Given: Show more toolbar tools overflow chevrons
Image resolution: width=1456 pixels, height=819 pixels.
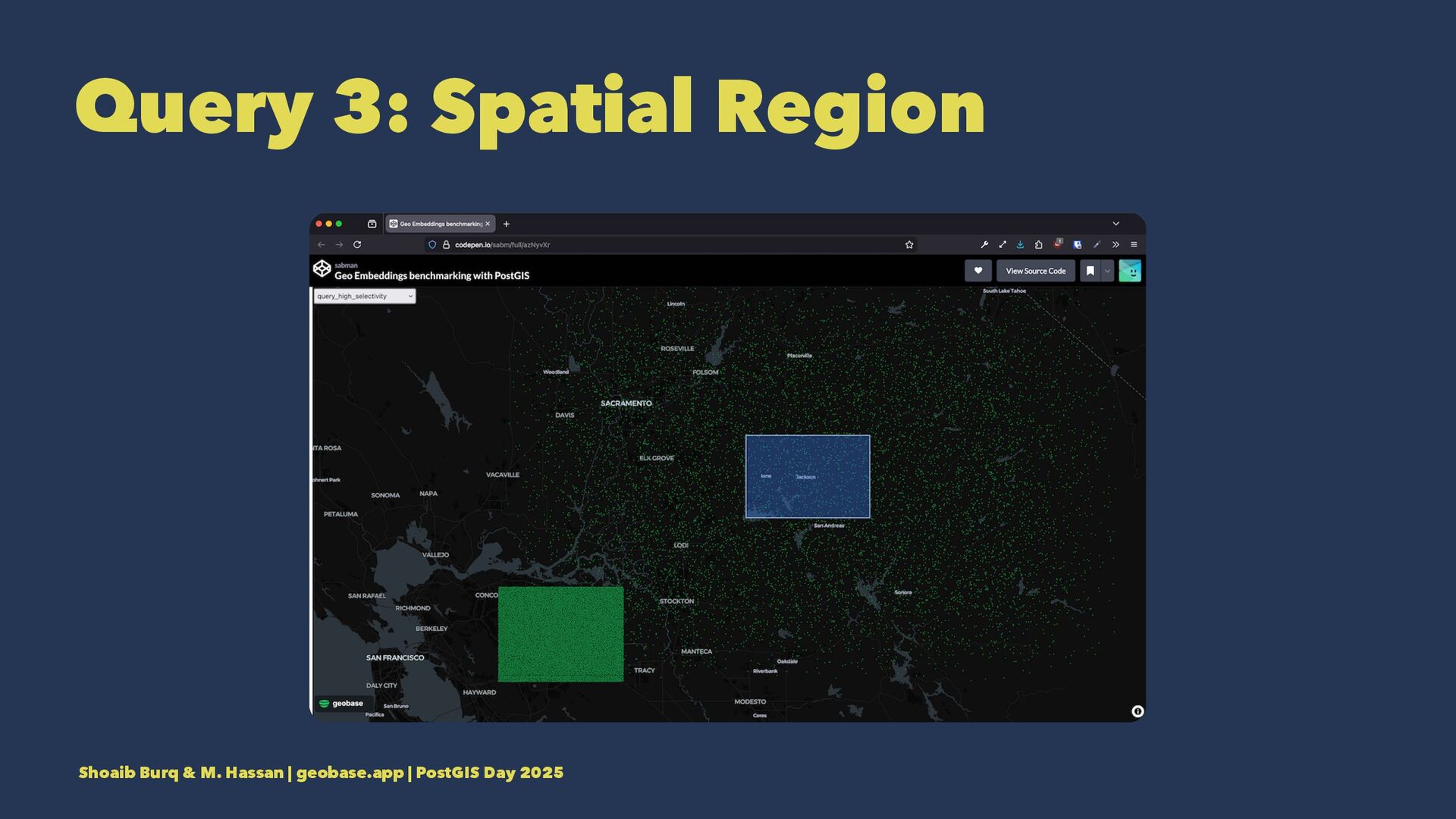Looking at the screenshot, I should click(1116, 245).
